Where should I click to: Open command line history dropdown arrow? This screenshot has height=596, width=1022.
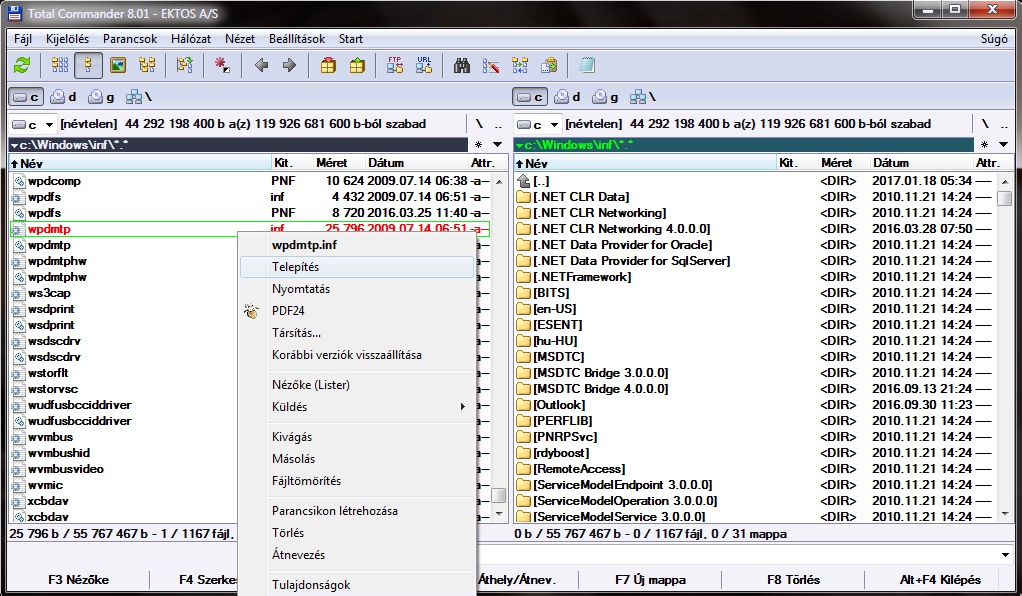click(x=1004, y=555)
